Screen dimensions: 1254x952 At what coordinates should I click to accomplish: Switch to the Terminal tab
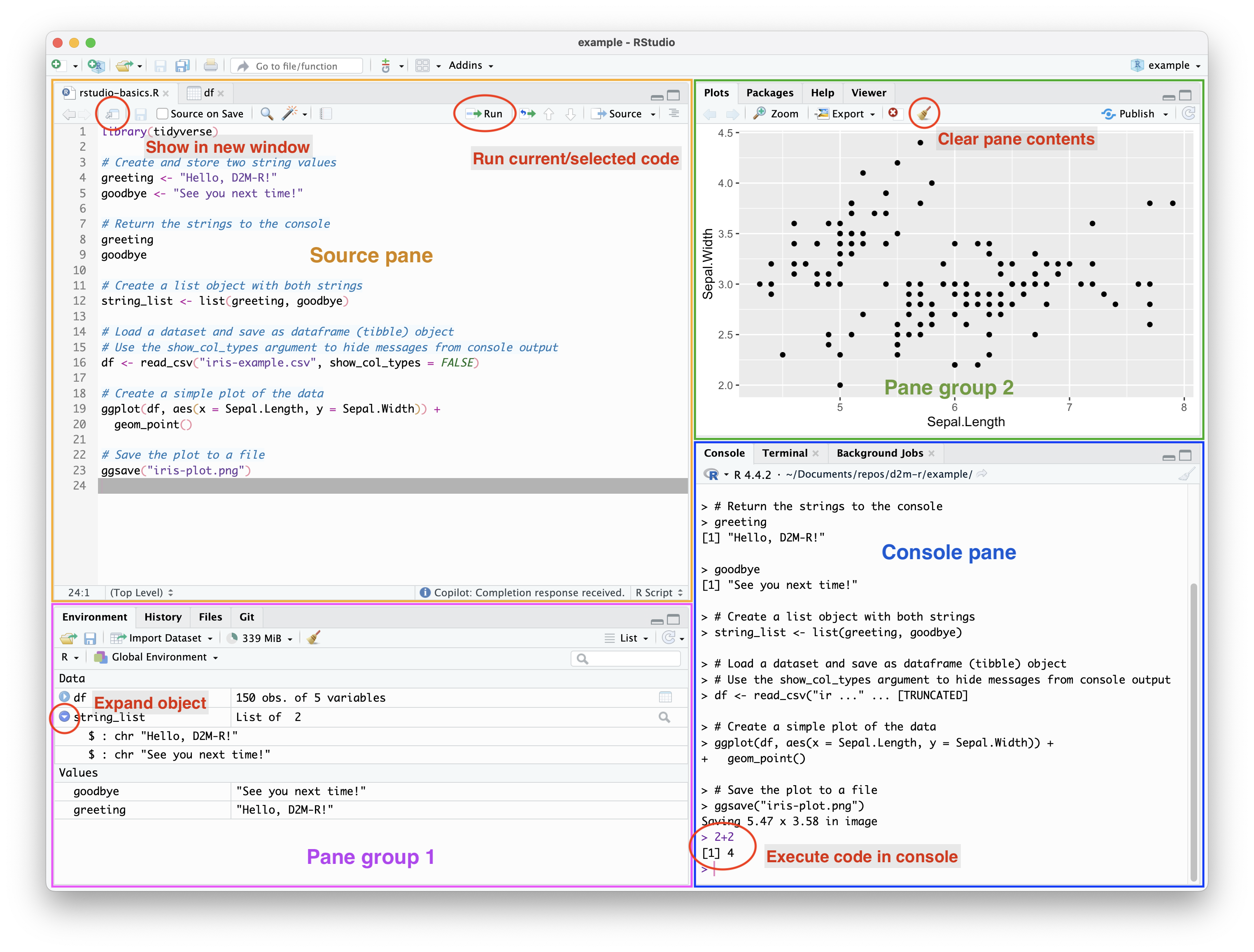point(784,453)
